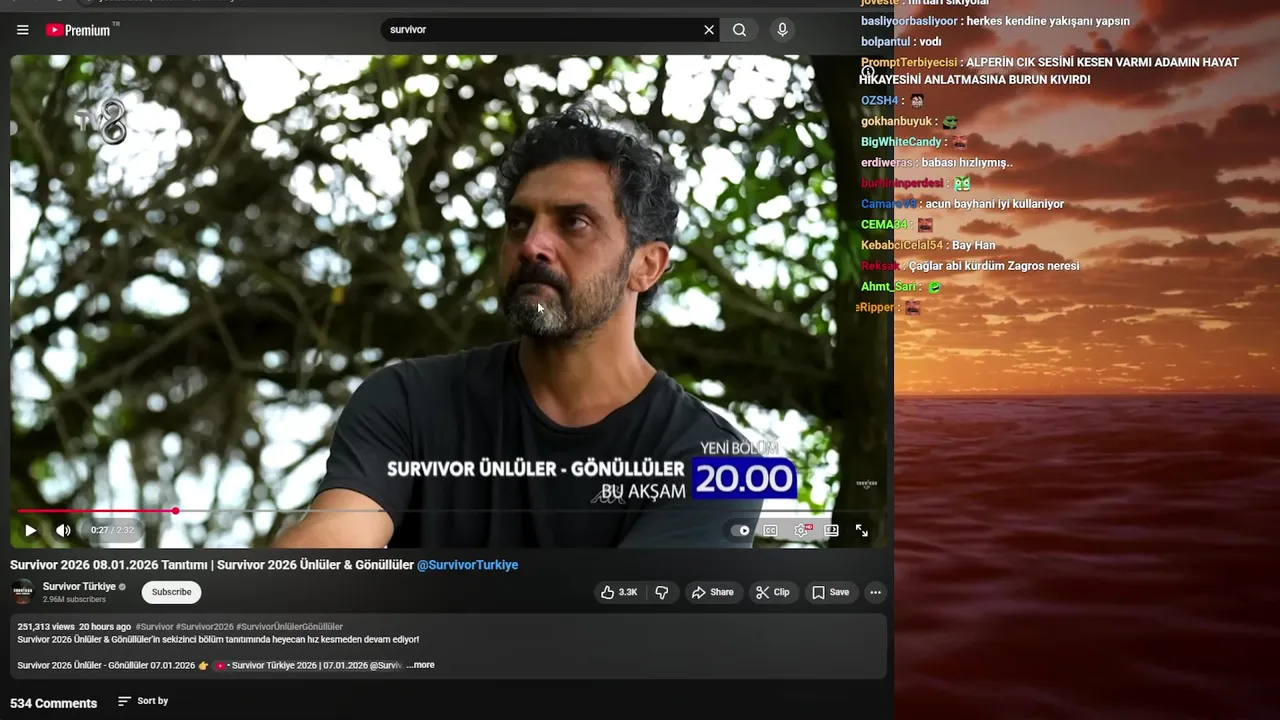Click chat username KebabciCelal54
This screenshot has width=1280, height=720.
(902, 245)
